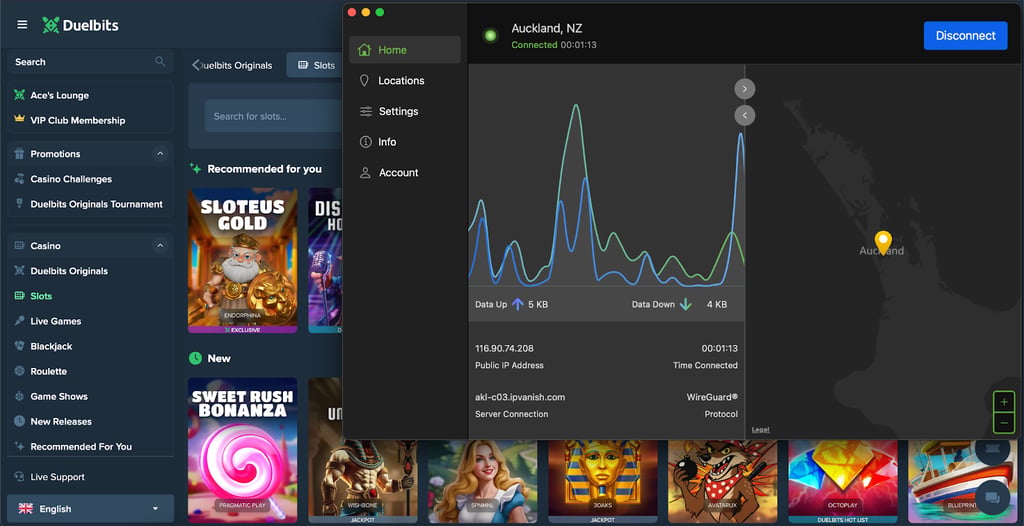Open the Wishbone jackpot game thumbnail

coord(362,481)
